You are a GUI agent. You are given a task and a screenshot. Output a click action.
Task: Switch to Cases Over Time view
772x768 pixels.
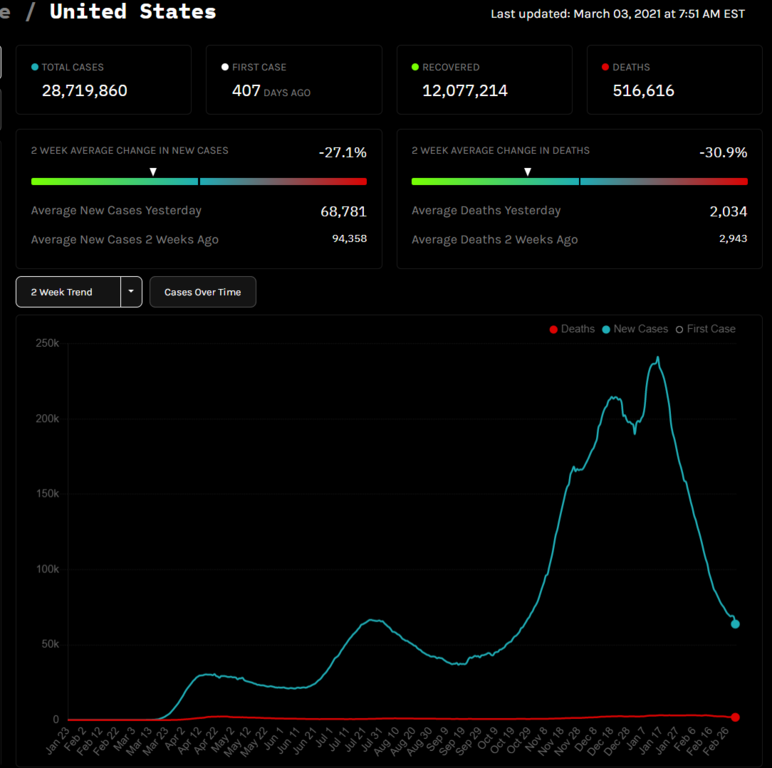[202, 292]
